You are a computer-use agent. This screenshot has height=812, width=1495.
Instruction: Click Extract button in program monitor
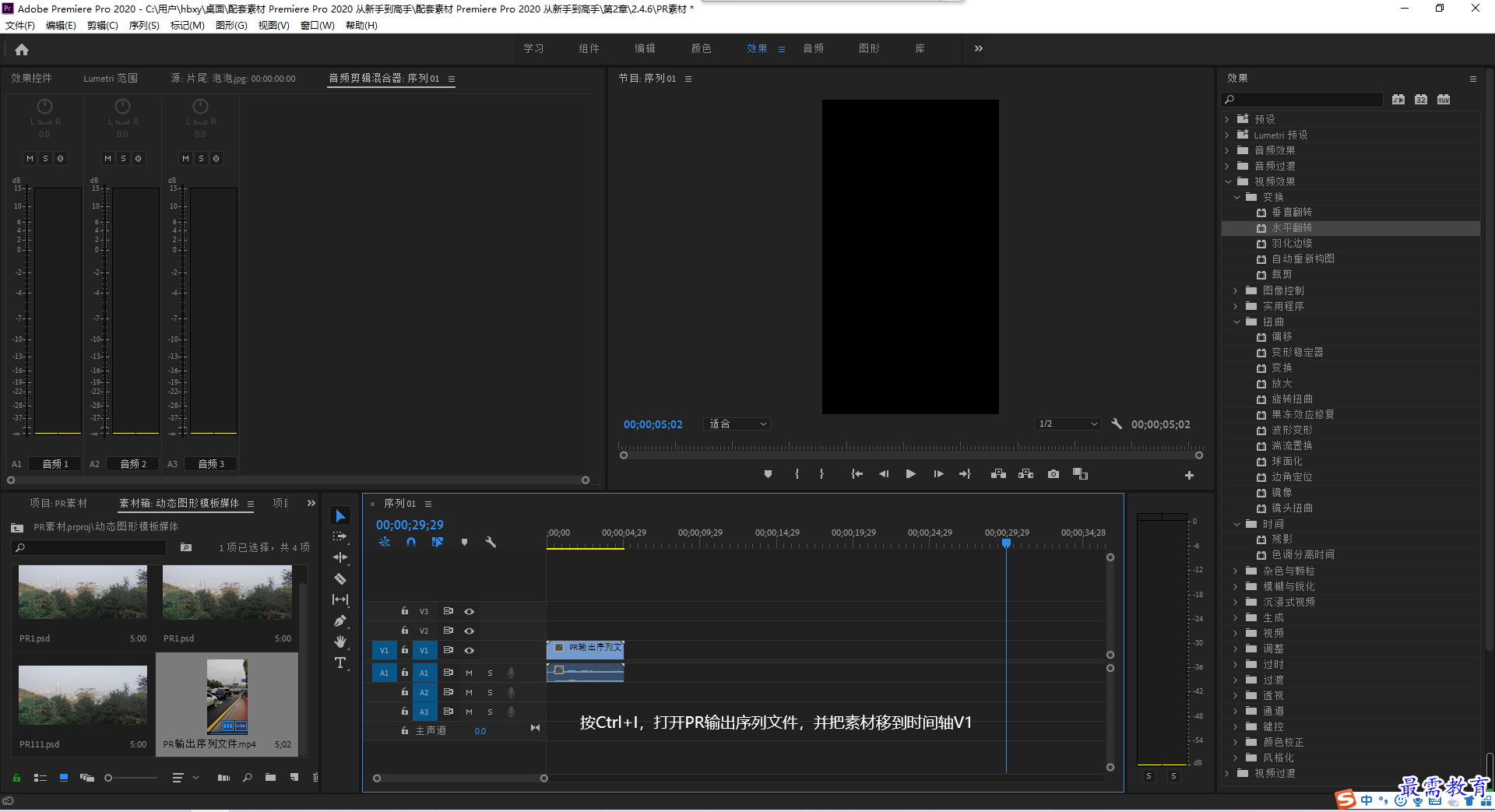[1026, 474]
